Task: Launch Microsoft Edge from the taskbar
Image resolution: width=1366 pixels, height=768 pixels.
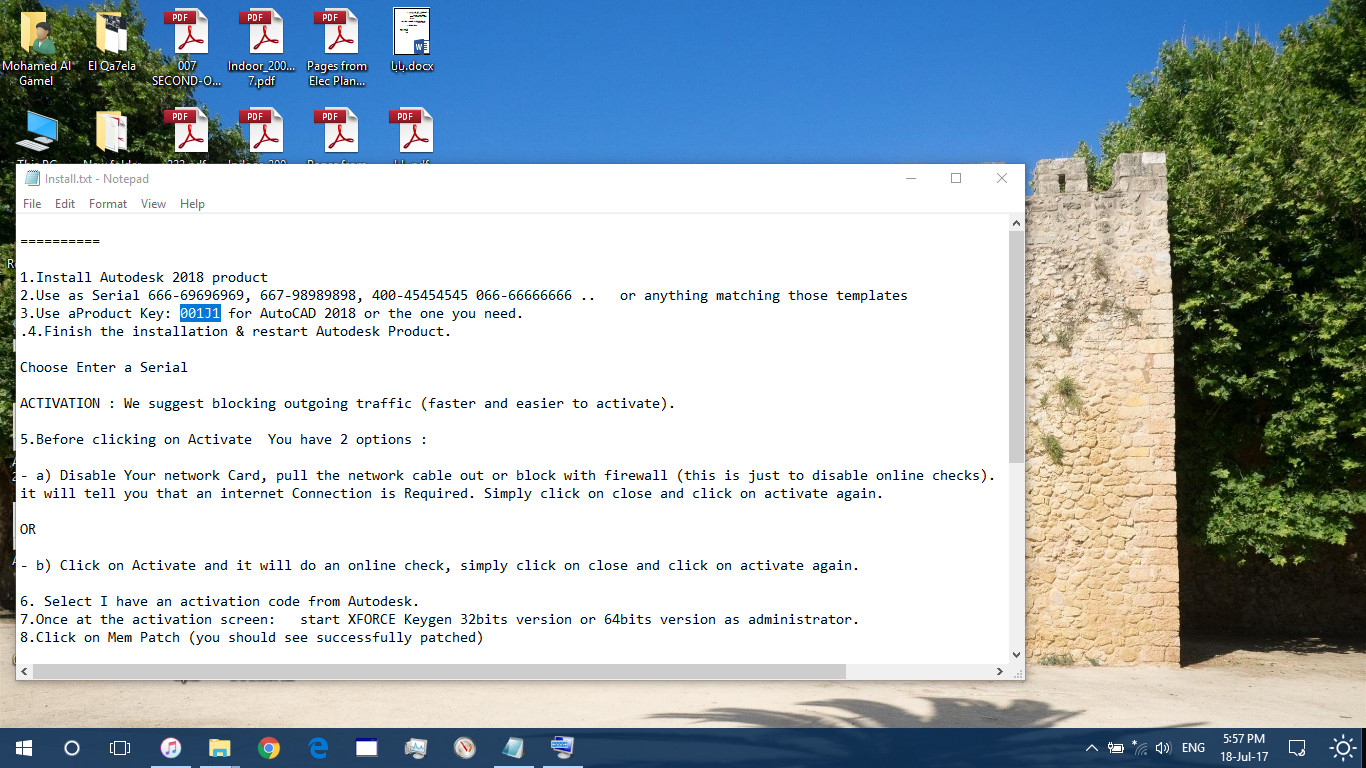Action: (x=318, y=748)
